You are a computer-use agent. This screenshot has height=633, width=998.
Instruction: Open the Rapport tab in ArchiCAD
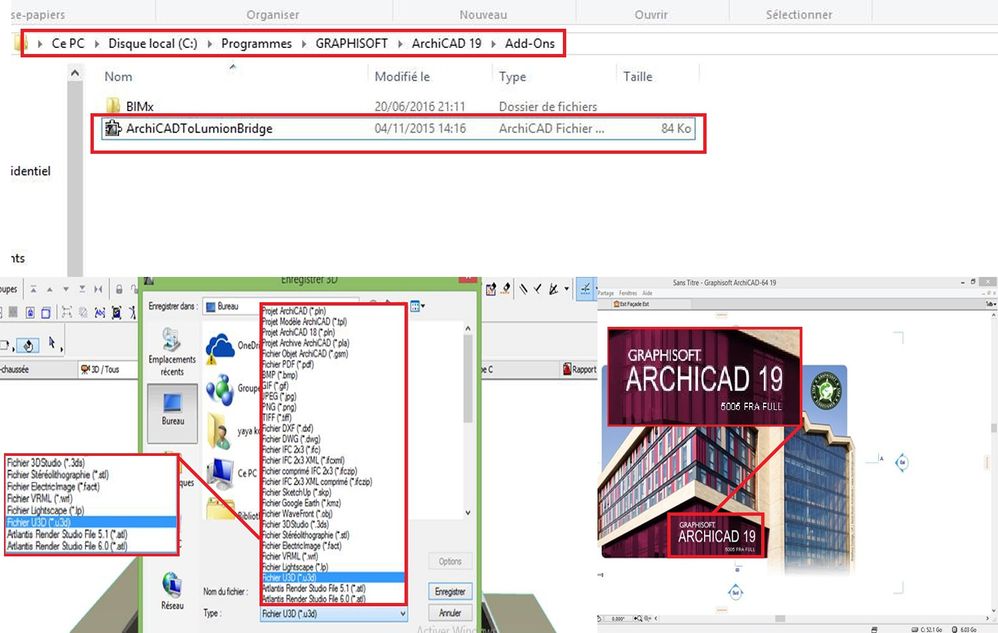click(579, 369)
